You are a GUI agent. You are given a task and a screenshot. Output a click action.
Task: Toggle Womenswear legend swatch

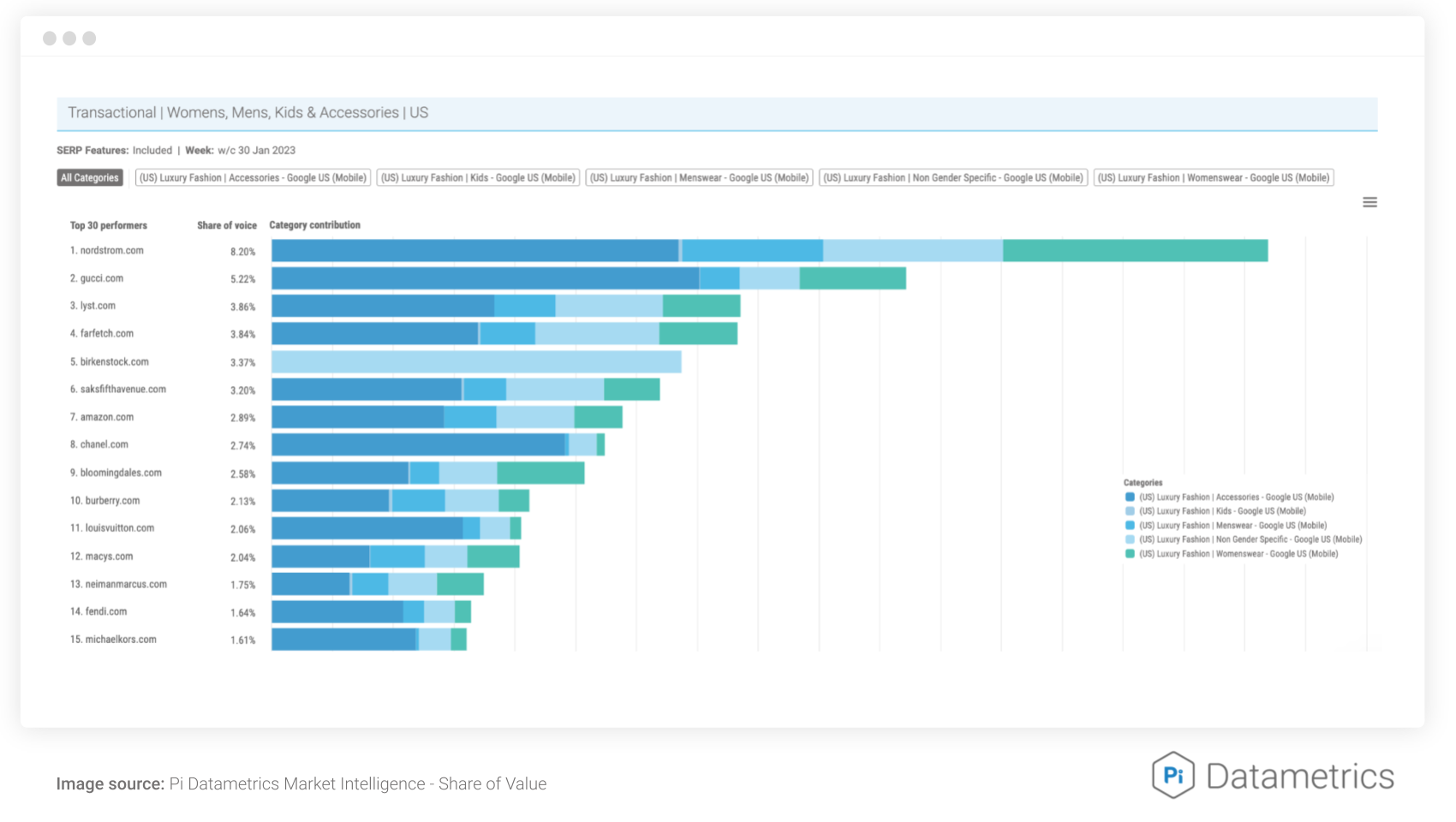pyautogui.click(x=1130, y=554)
